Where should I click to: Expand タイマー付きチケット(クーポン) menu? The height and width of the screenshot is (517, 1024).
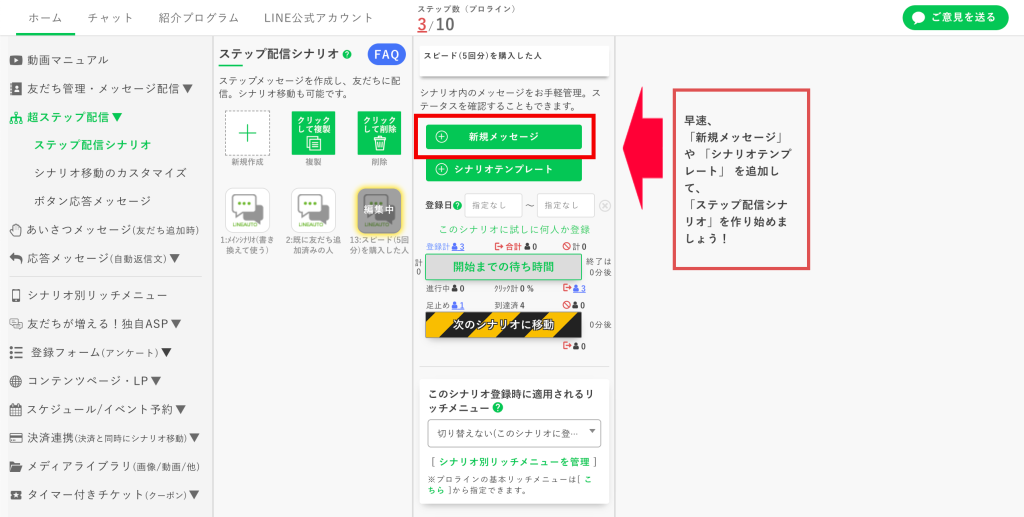104,495
